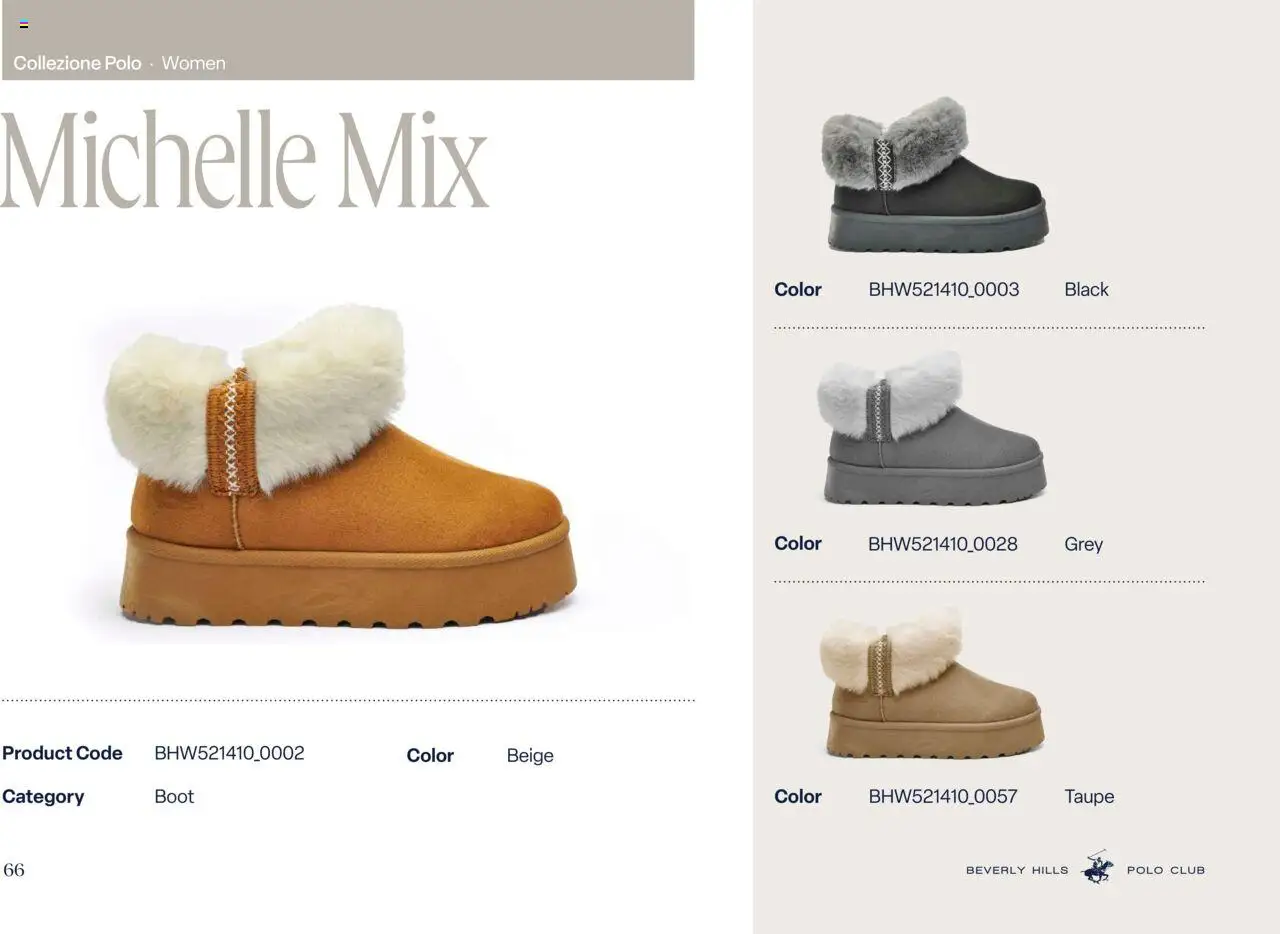Screen dimensions: 1280x934
Task: Select the large beige boot image
Action: [341, 467]
